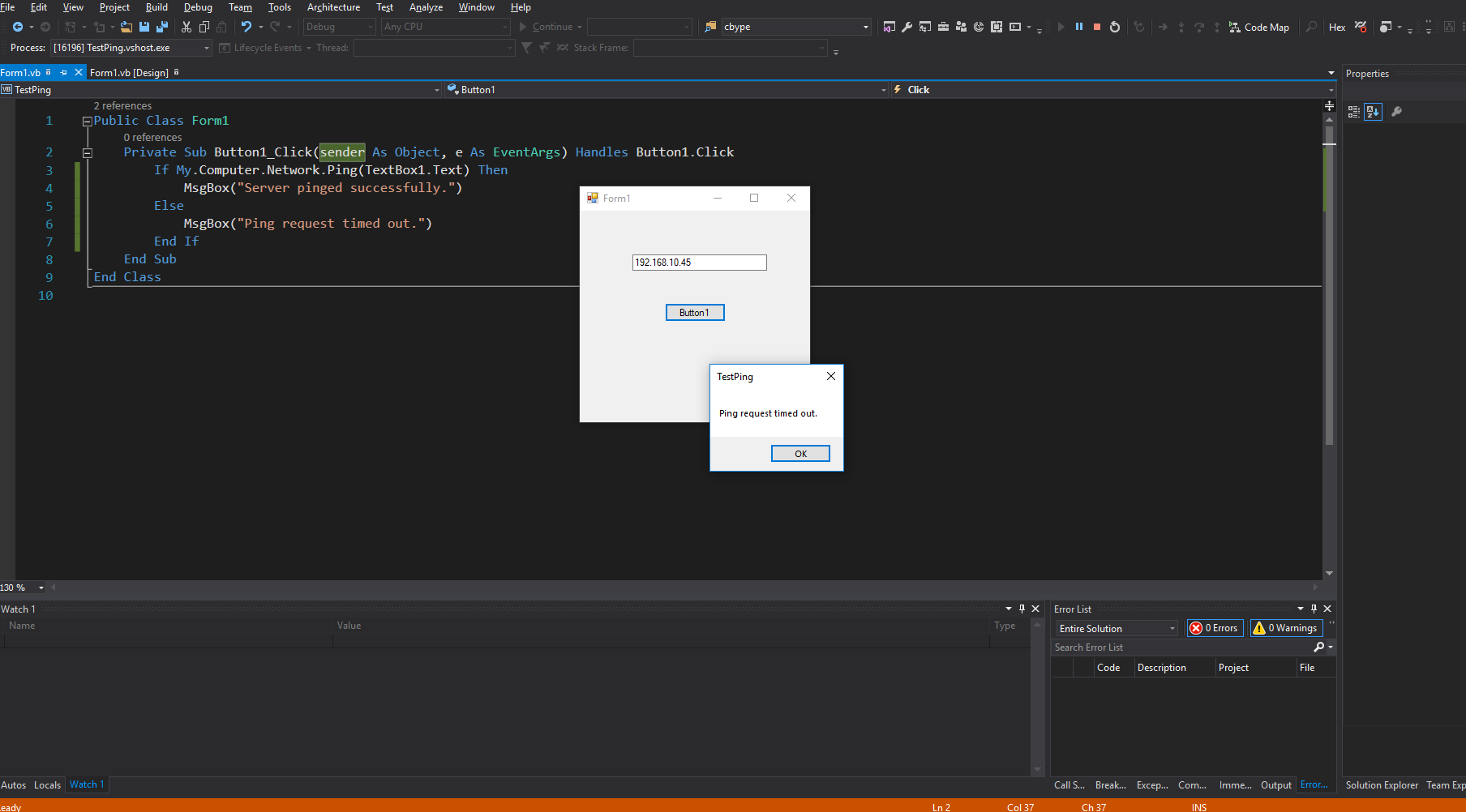Click the Restart debugging icon
The image size is (1466, 812).
(x=1115, y=27)
